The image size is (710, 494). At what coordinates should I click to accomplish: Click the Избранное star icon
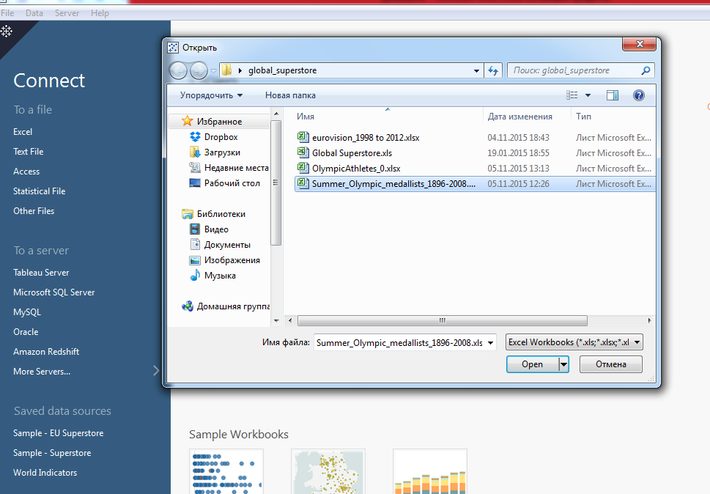[187, 121]
